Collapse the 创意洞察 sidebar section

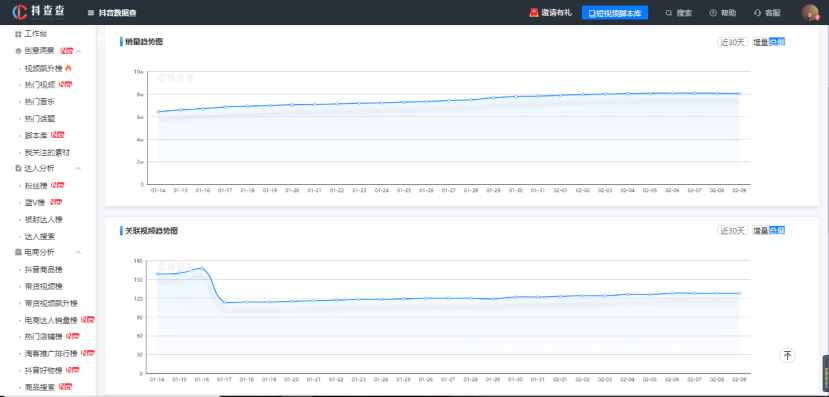pos(78,51)
